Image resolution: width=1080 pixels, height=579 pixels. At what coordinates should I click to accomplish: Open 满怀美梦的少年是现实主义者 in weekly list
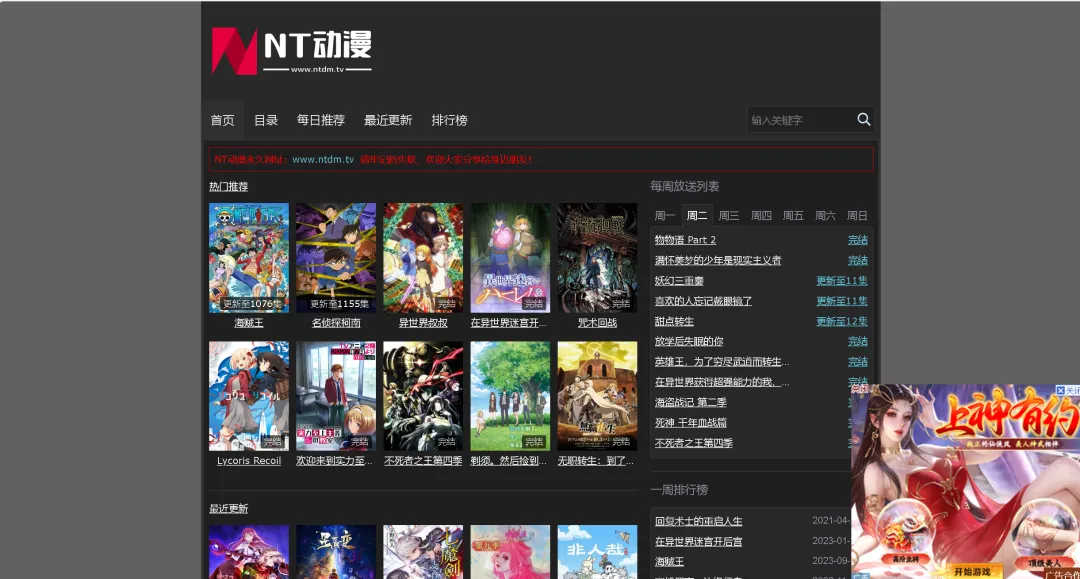click(x=718, y=260)
